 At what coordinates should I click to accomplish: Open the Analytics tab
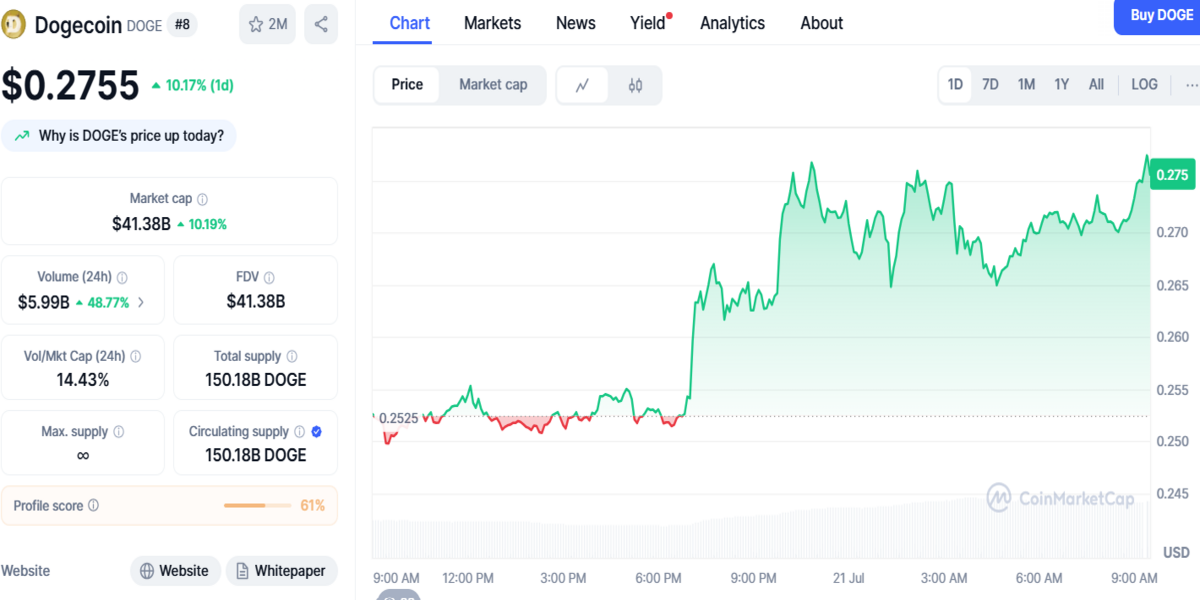point(732,23)
